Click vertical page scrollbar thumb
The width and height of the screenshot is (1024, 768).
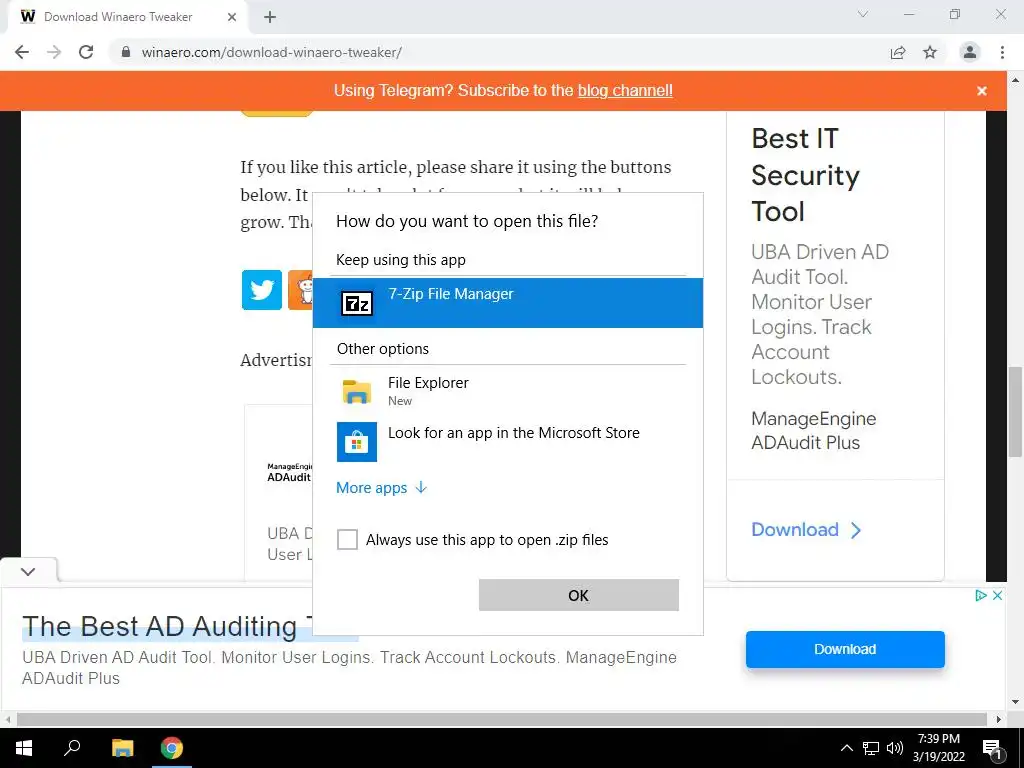(x=1015, y=412)
